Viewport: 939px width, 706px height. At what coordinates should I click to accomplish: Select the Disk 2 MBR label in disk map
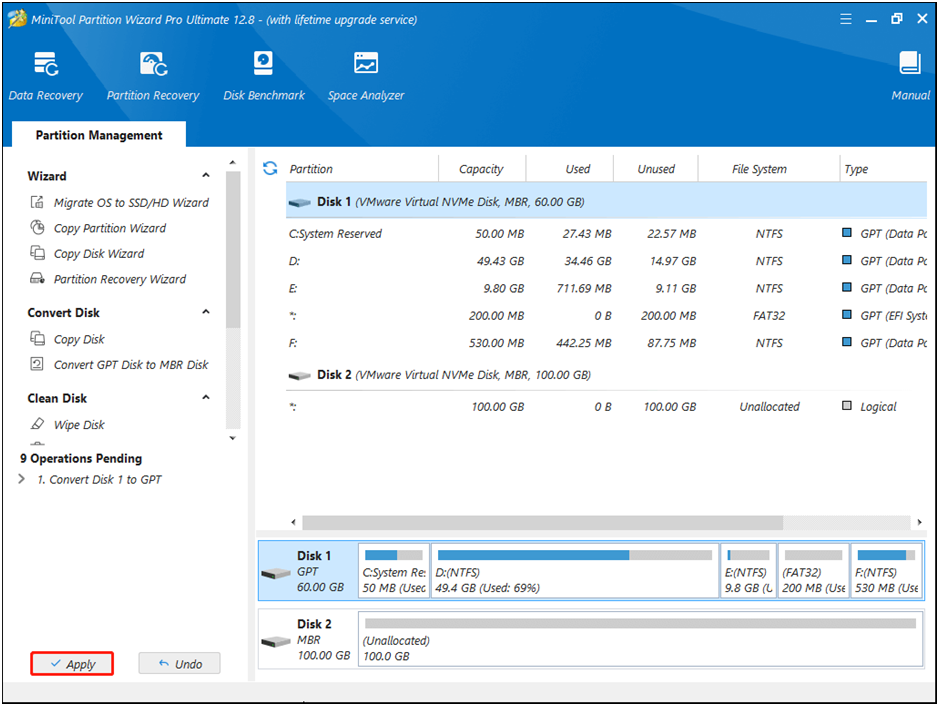click(308, 640)
